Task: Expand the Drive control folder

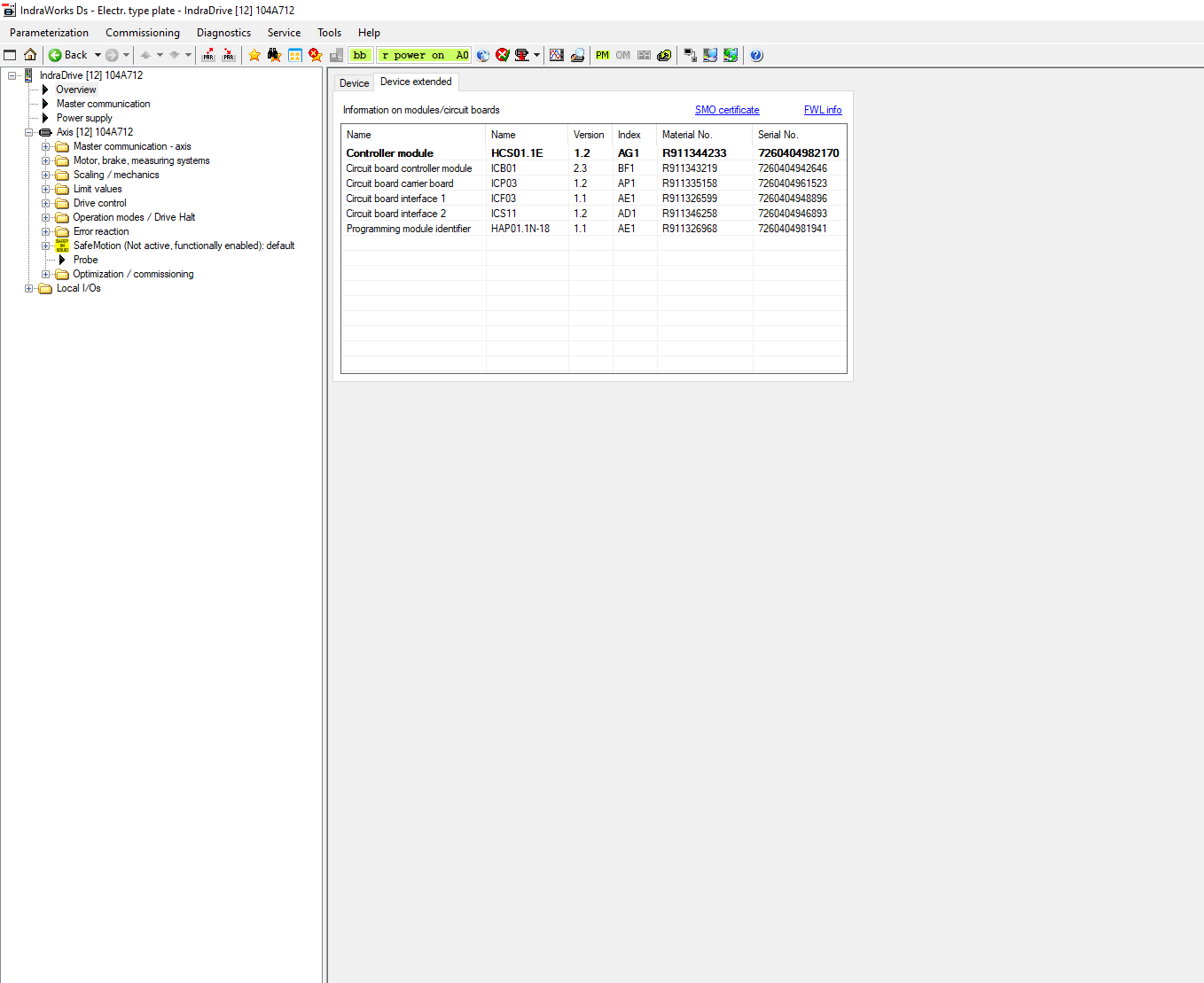Action: pos(46,203)
